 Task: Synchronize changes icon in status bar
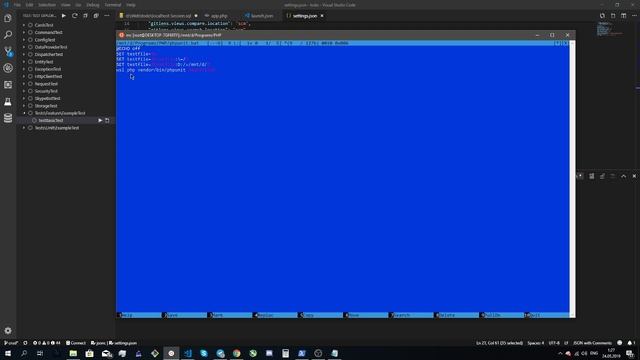pos(25,343)
